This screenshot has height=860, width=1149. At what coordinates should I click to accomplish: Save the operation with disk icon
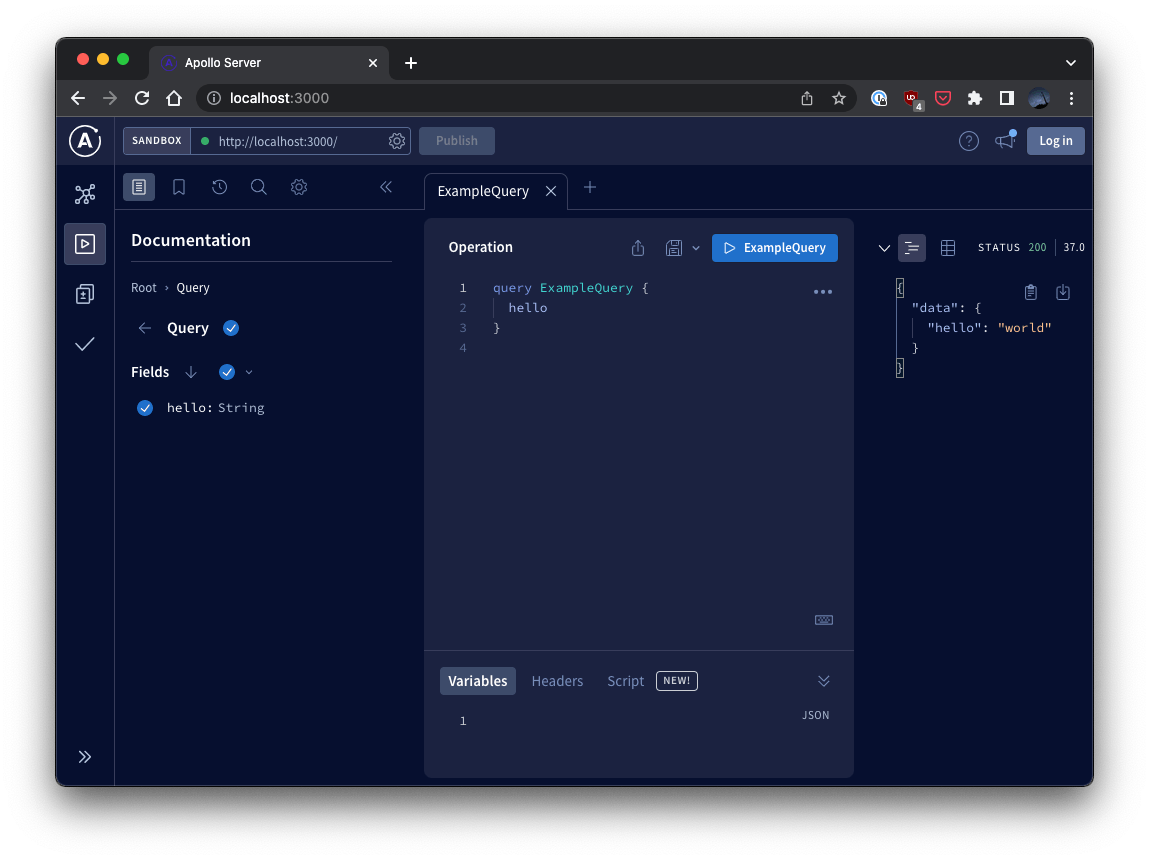coord(673,248)
